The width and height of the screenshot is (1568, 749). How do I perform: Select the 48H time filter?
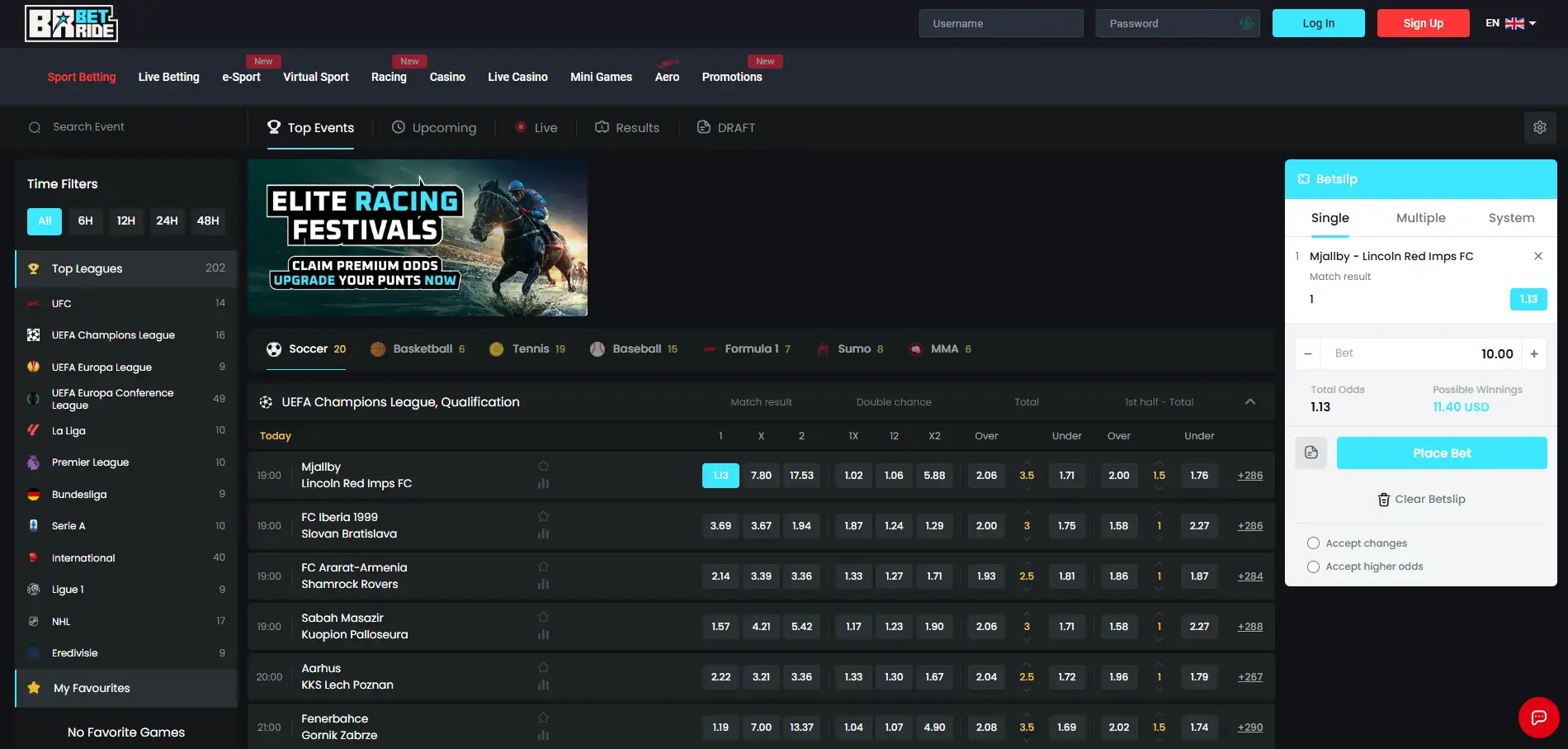click(208, 220)
